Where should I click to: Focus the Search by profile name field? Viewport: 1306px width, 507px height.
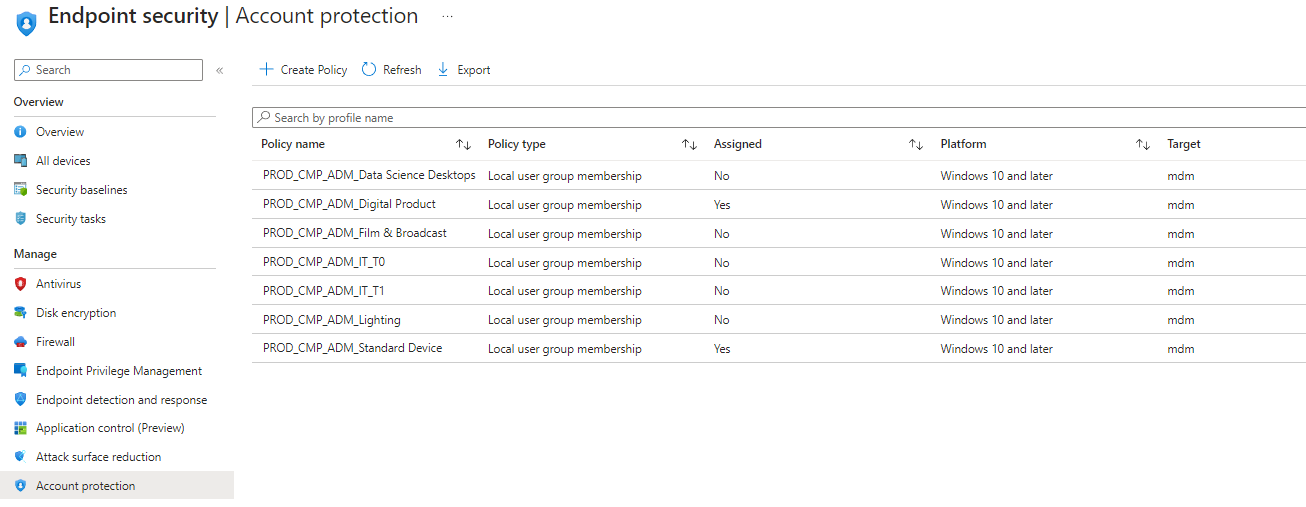(779, 118)
